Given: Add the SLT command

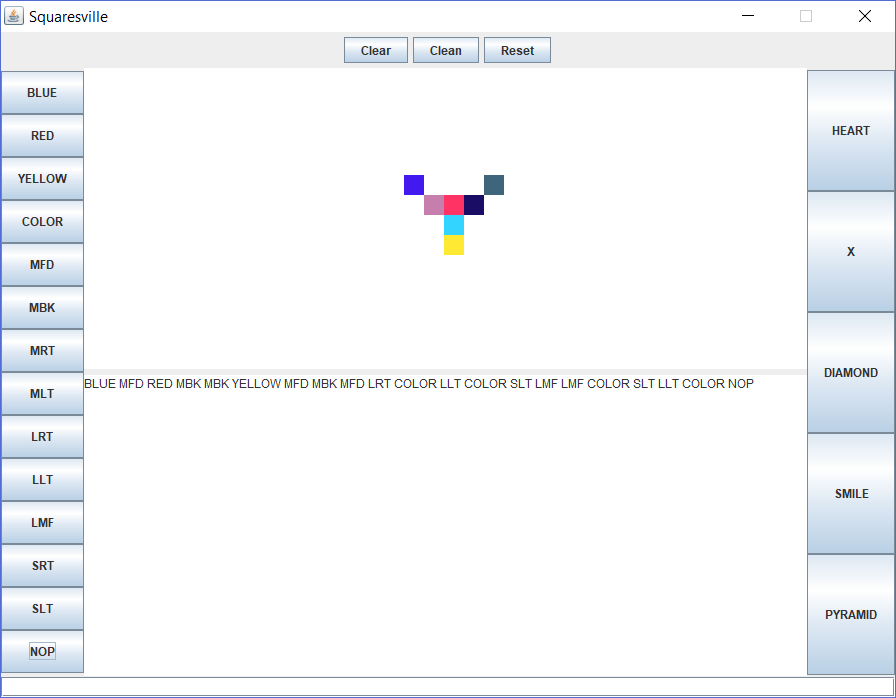Looking at the screenshot, I should coord(42,609).
